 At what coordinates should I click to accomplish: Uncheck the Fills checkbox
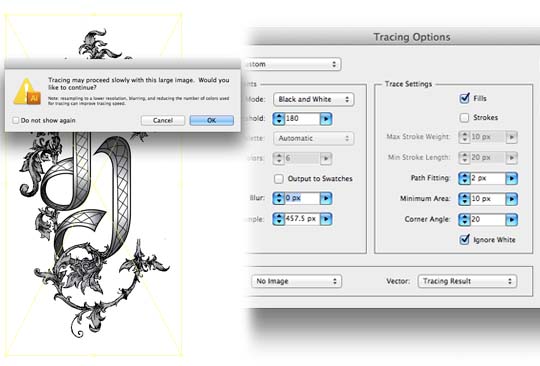pyautogui.click(x=464, y=98)
